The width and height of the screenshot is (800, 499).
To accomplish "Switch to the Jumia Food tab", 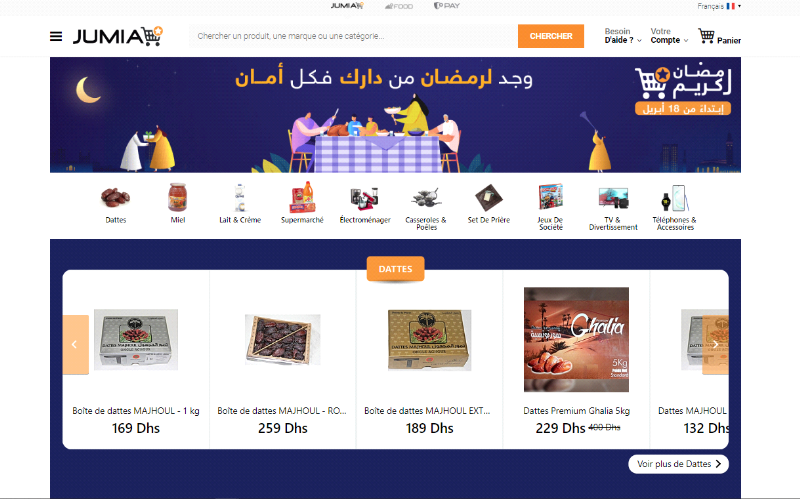I will point(399,6).
